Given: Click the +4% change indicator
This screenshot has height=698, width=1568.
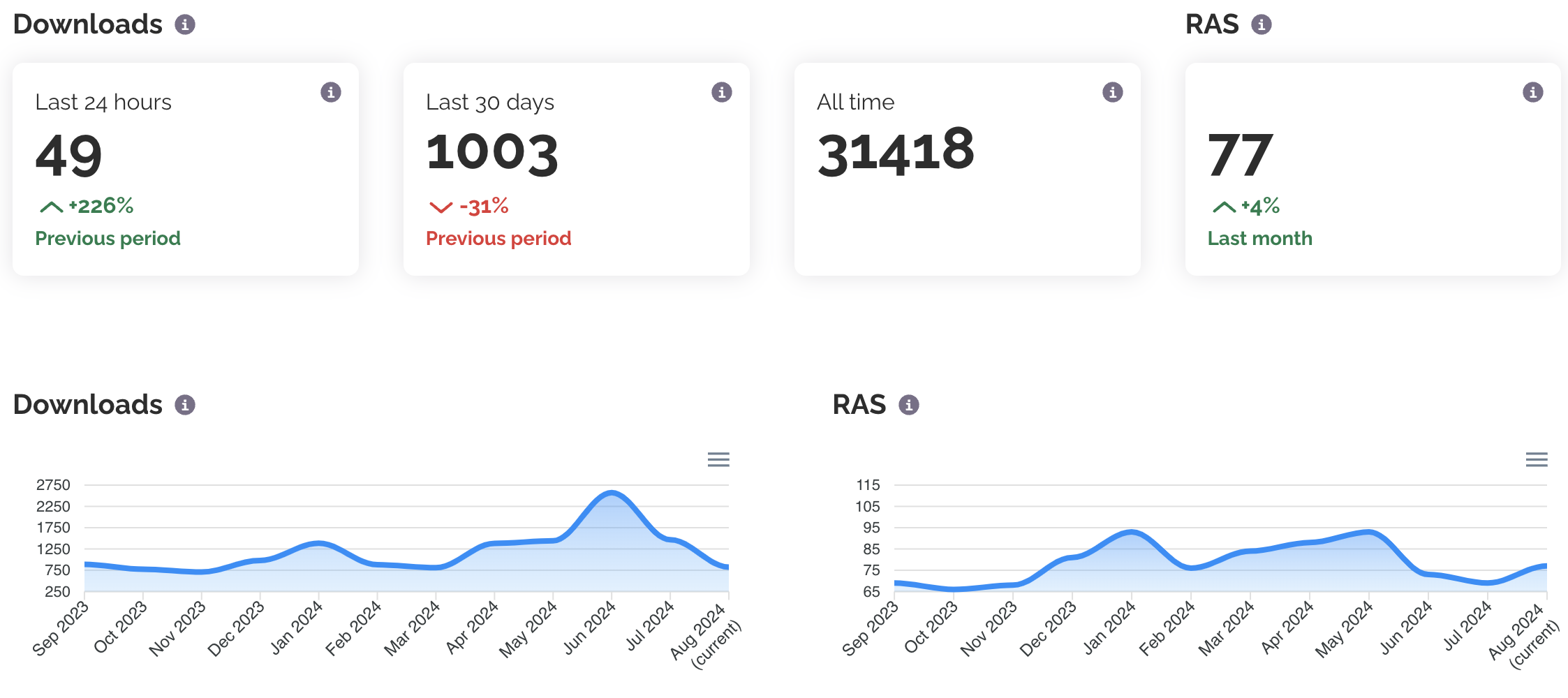Looking at the screenshot, I should coord(1261,206).
